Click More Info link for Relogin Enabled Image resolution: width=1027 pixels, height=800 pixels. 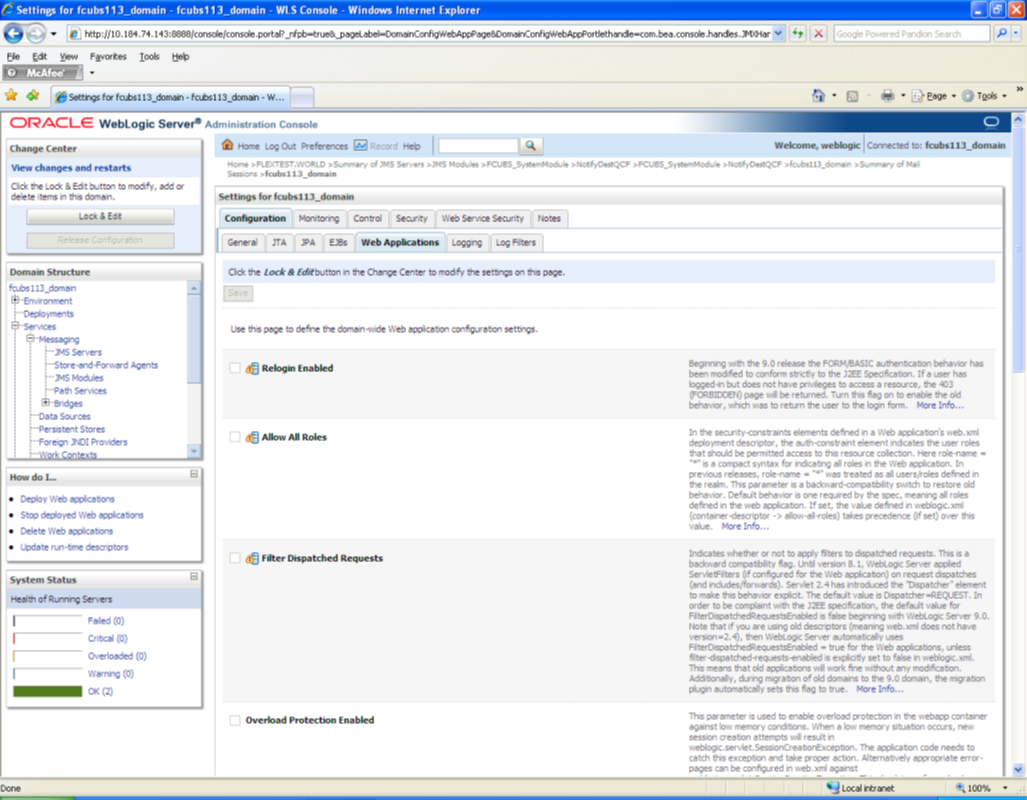point(939,406)
